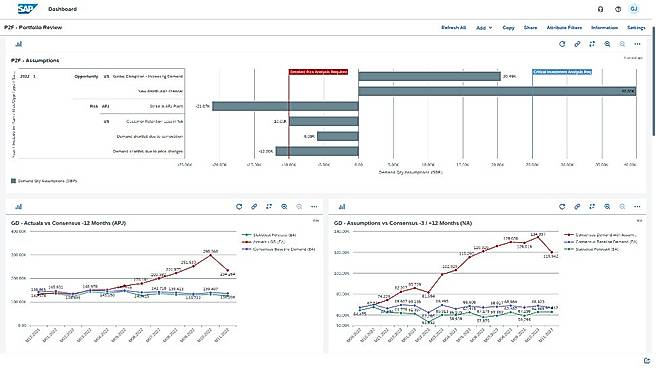Zoom out on Actuals vs Consensus chart
Screen dimensions: 656x368
pyautogui.click(x=299, y=207)
